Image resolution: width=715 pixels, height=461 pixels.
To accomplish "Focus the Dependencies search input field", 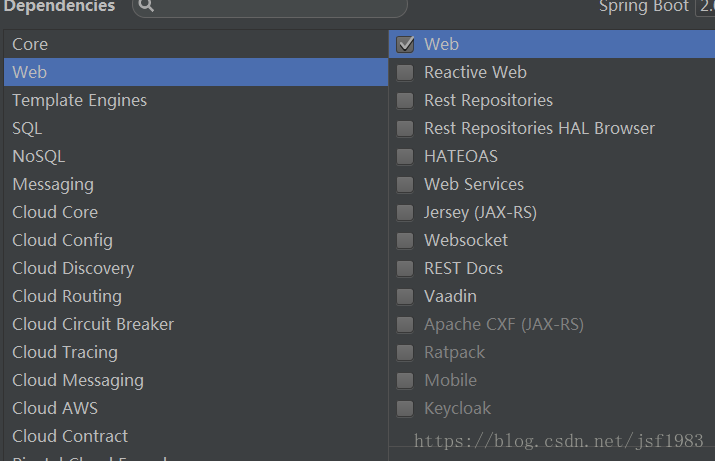I will click(269, 6).
